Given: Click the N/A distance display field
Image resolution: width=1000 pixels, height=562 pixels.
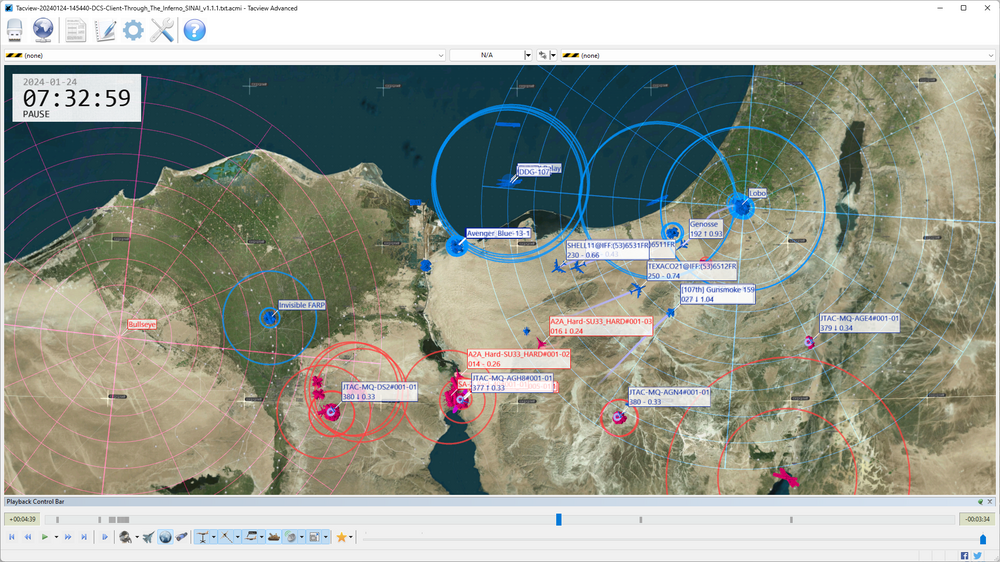Looking at the screenshot, I should coord(487,55).
